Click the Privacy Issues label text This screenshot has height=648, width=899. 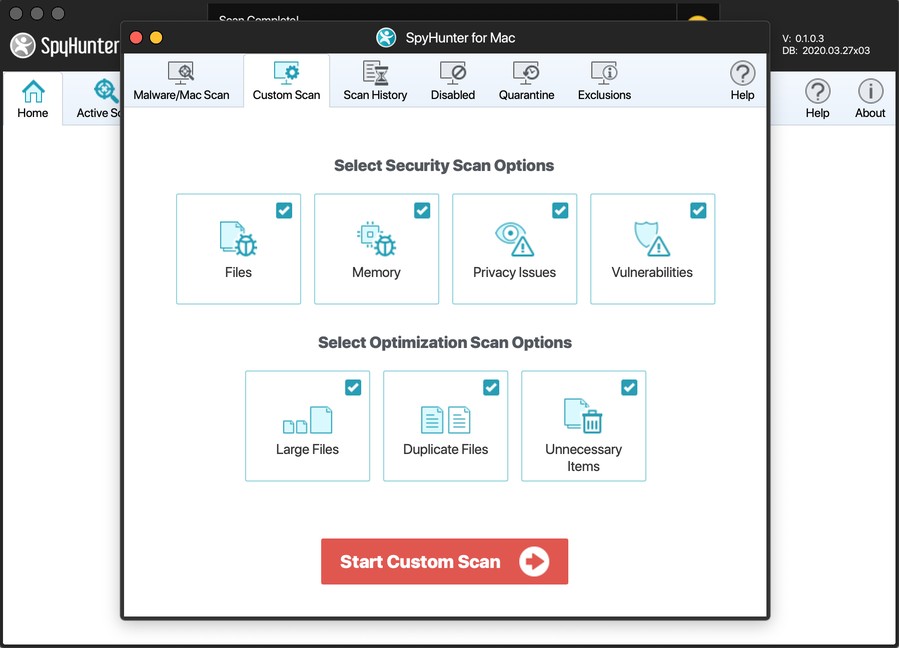point(514,272)
